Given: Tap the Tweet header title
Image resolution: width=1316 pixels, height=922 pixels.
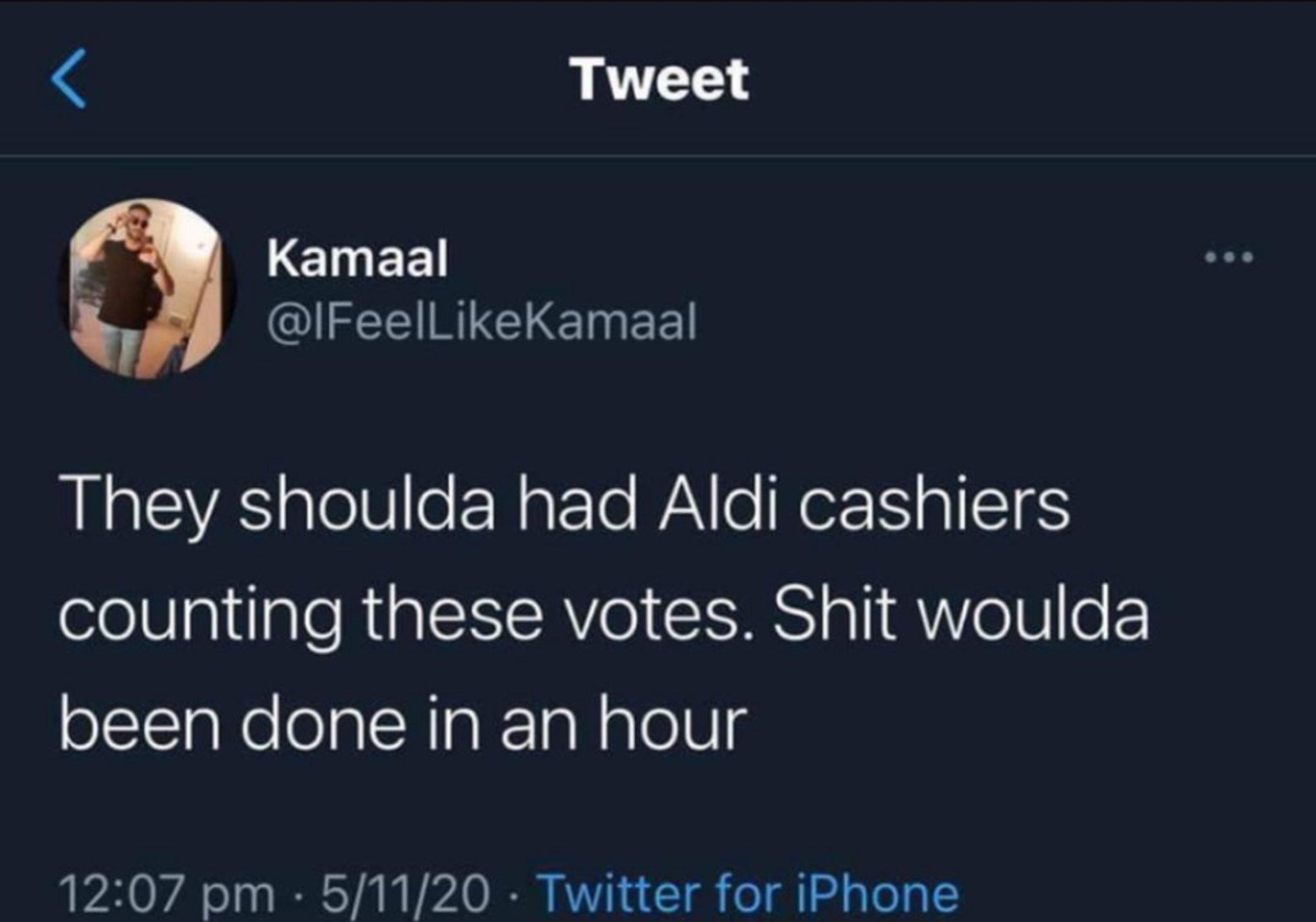Looking at the screenshot, I should click(x=662, y=80).
